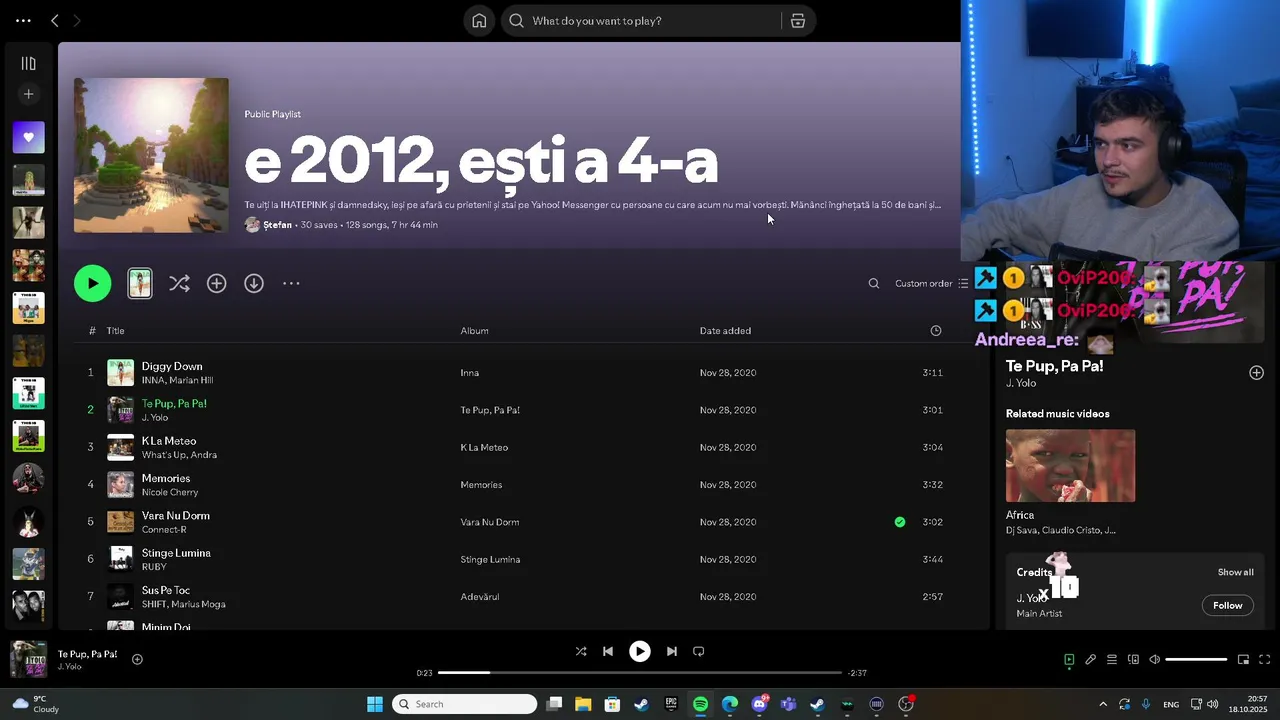1280x720 pixels.
Task: Open more options for the playlist
Action: pos(291,283)
